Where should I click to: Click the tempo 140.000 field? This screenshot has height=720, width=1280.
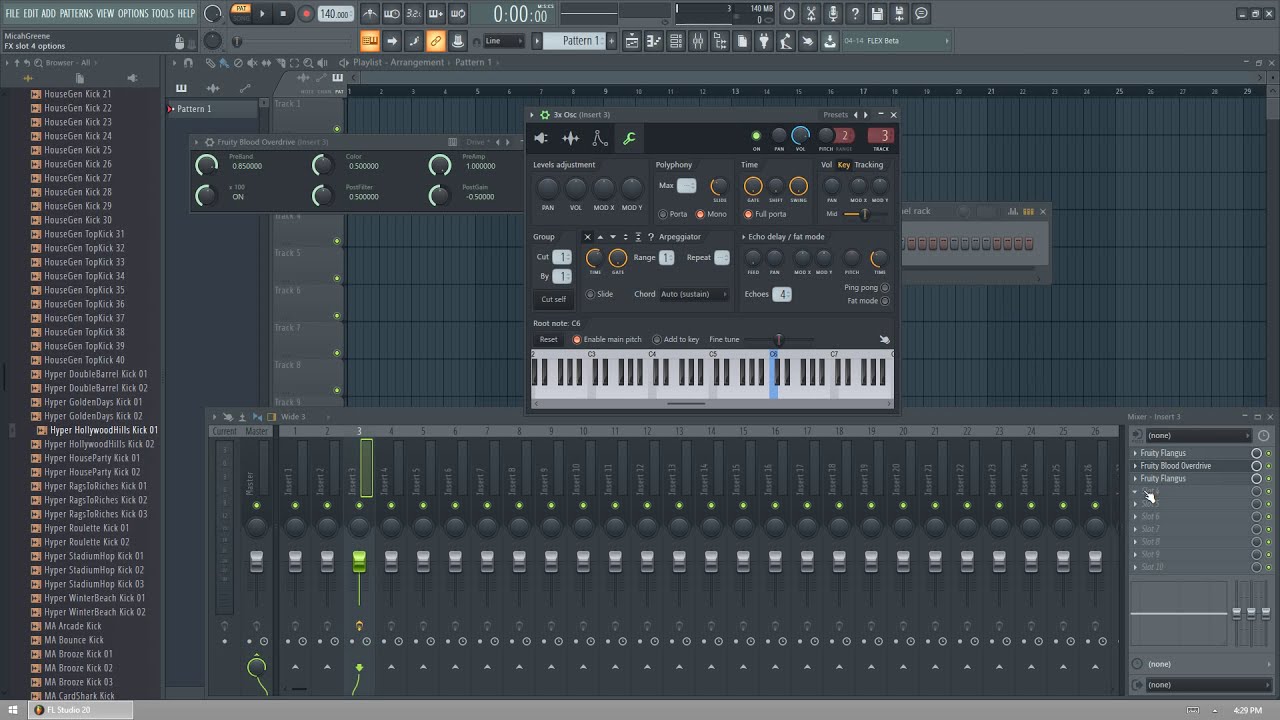point(335,14)
